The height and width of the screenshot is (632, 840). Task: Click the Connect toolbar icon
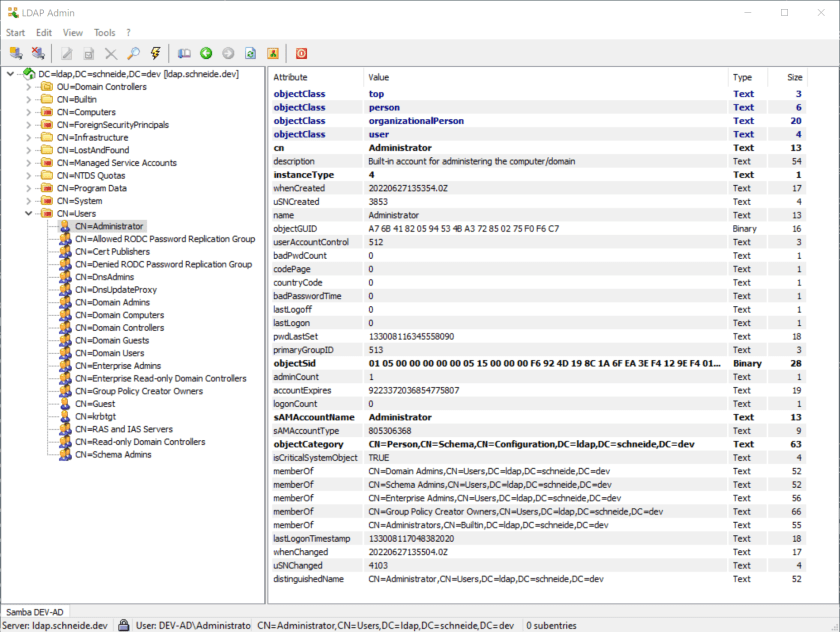coord(16,53)
